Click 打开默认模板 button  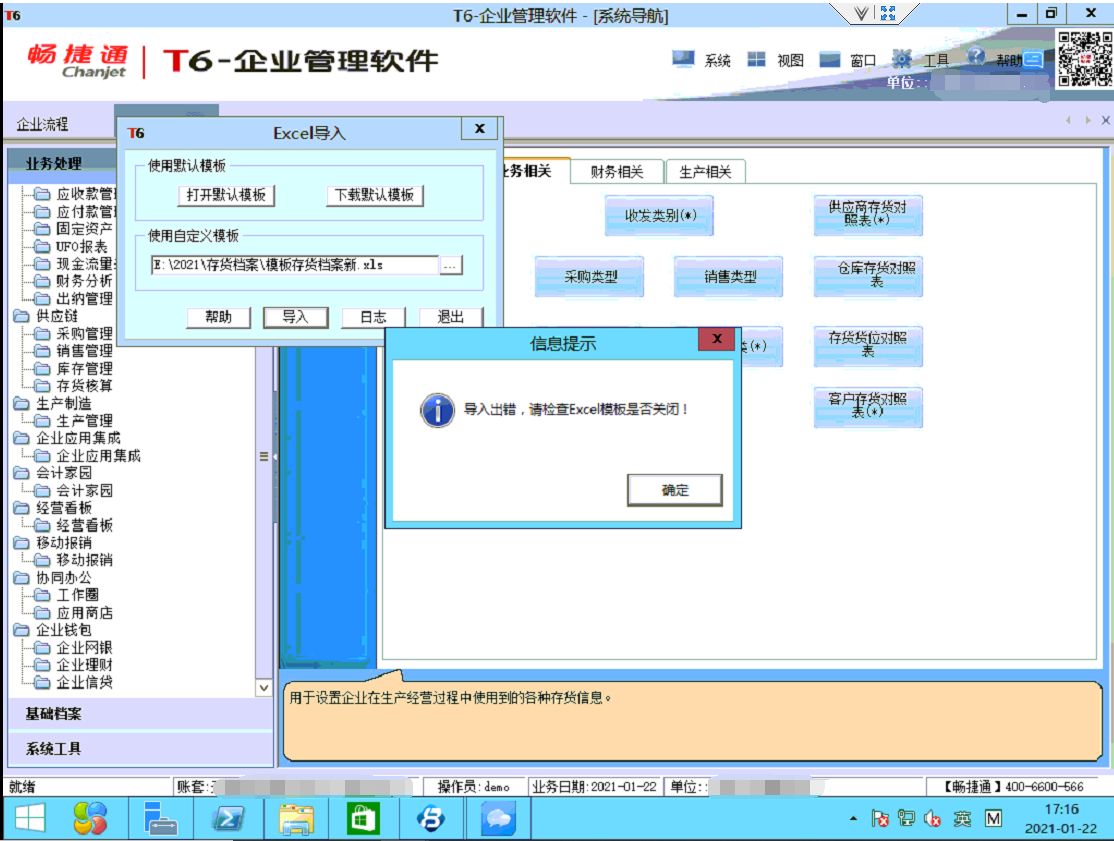226,195
